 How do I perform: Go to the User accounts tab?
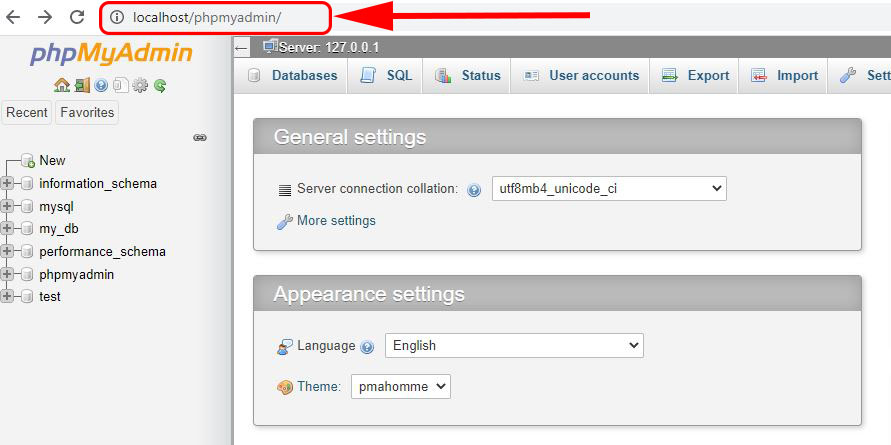580,76
